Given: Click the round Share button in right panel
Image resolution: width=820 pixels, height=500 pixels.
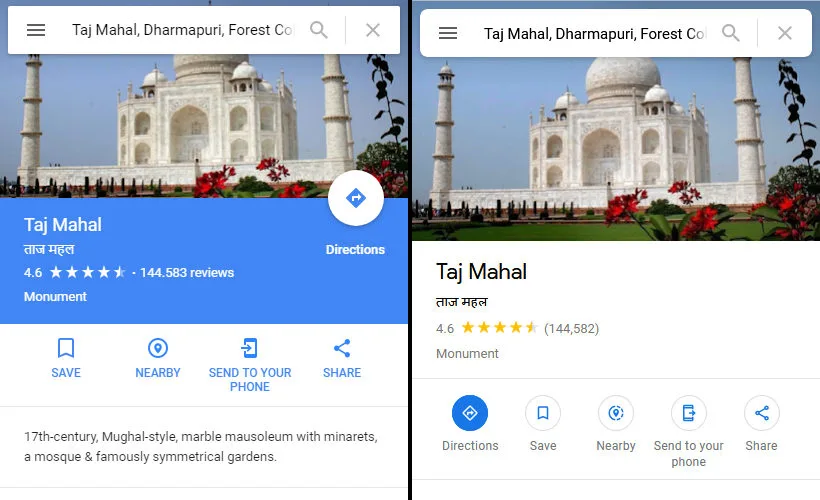Looking at the screenshot, I should [x=761, y=413].
